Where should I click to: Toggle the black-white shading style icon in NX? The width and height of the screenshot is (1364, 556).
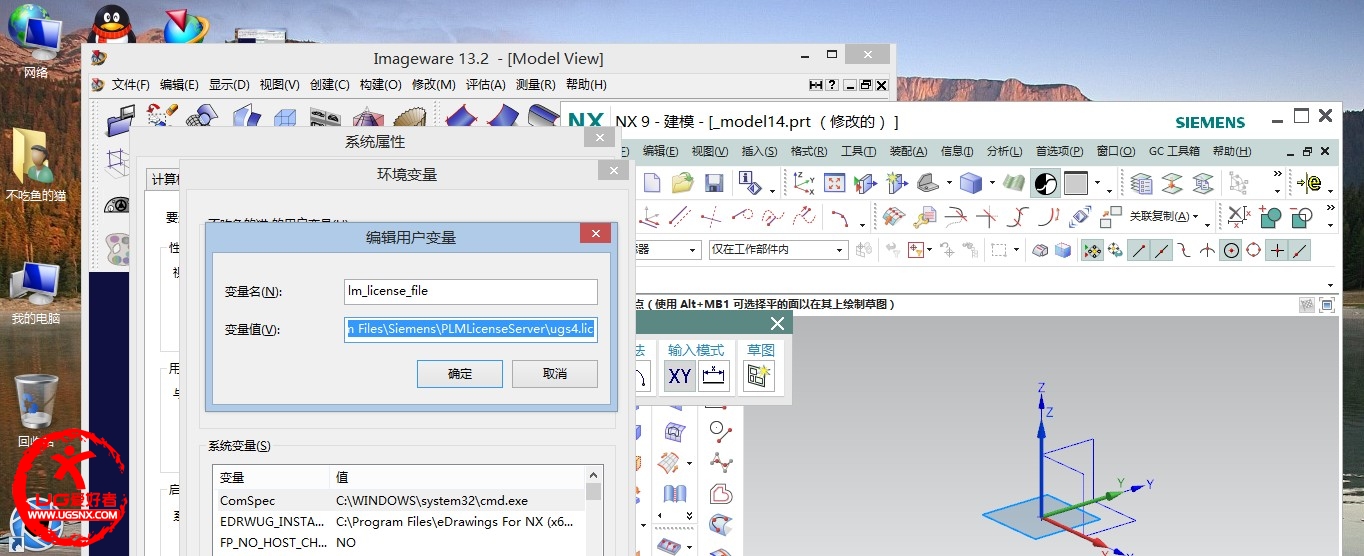click(1045, 183)
